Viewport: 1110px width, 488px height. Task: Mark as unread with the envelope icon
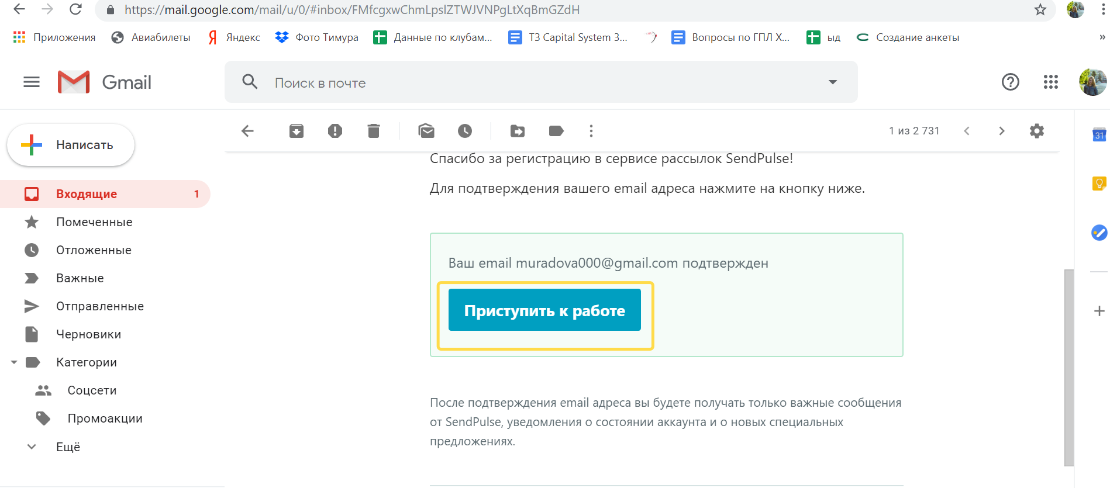(x=427, y=131)
